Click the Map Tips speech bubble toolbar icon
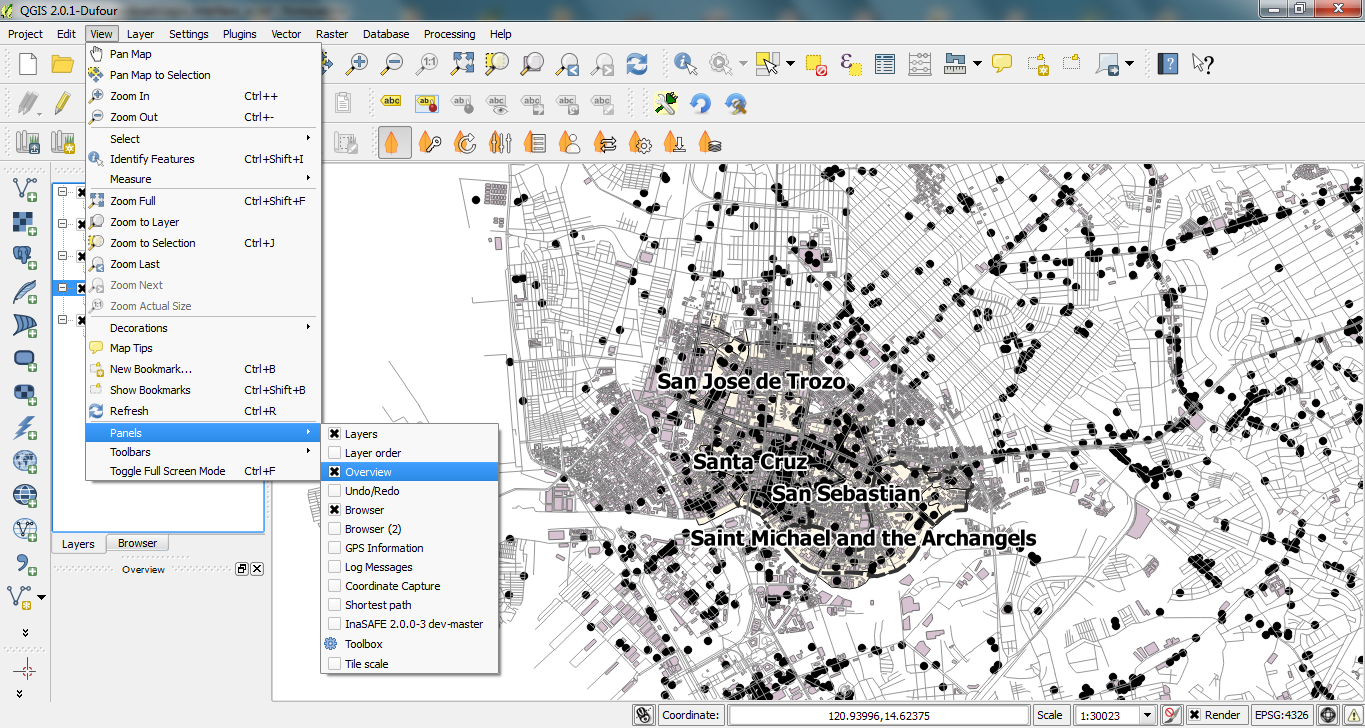Image resolution: width=1365 pixels, height=728 pixels. (x=1002, y=64)
